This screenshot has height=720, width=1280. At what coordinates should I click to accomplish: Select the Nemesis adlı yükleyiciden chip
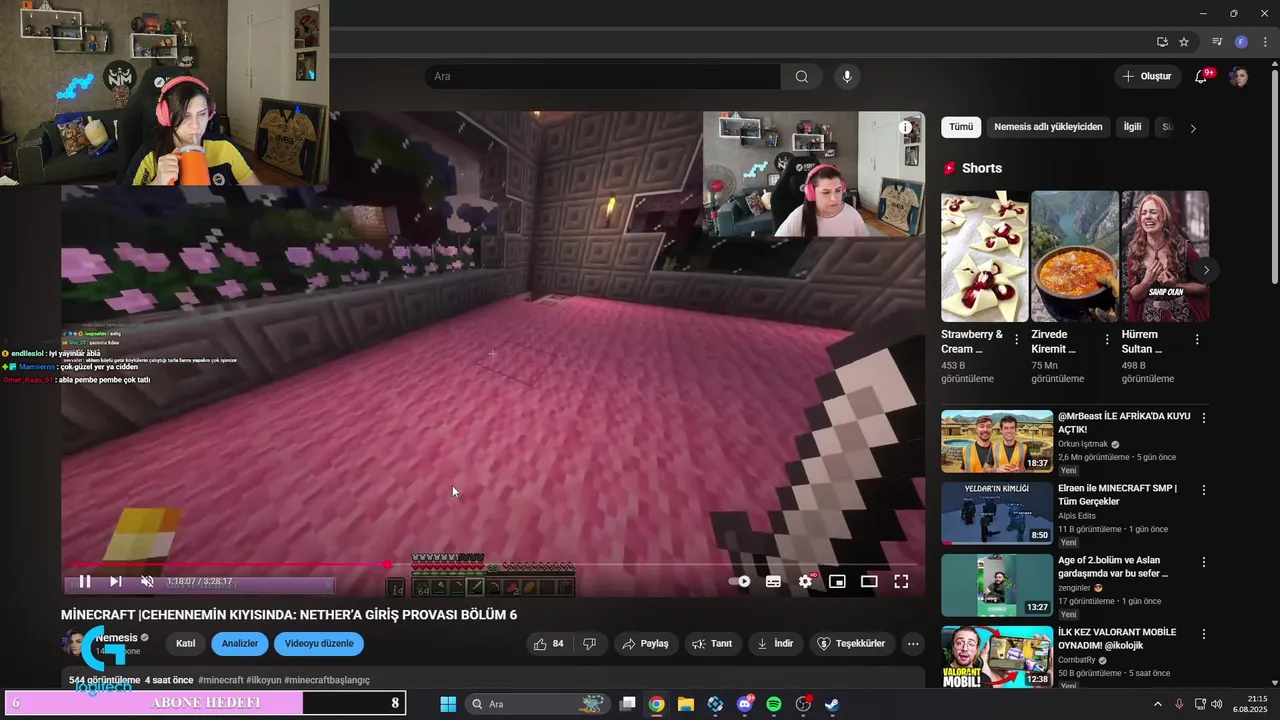click(1048, 127)
